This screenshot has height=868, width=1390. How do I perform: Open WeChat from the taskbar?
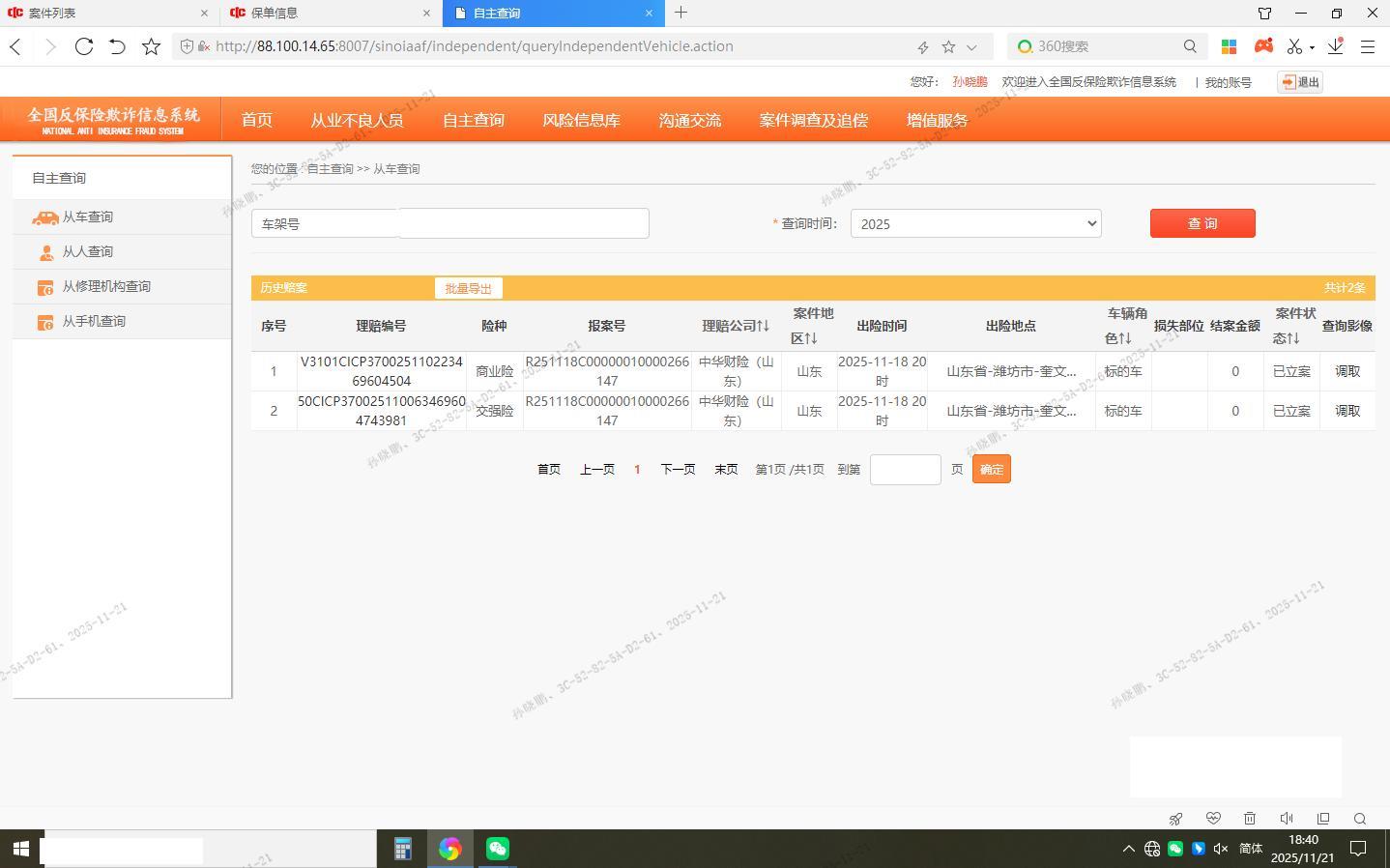pos(498,849)
